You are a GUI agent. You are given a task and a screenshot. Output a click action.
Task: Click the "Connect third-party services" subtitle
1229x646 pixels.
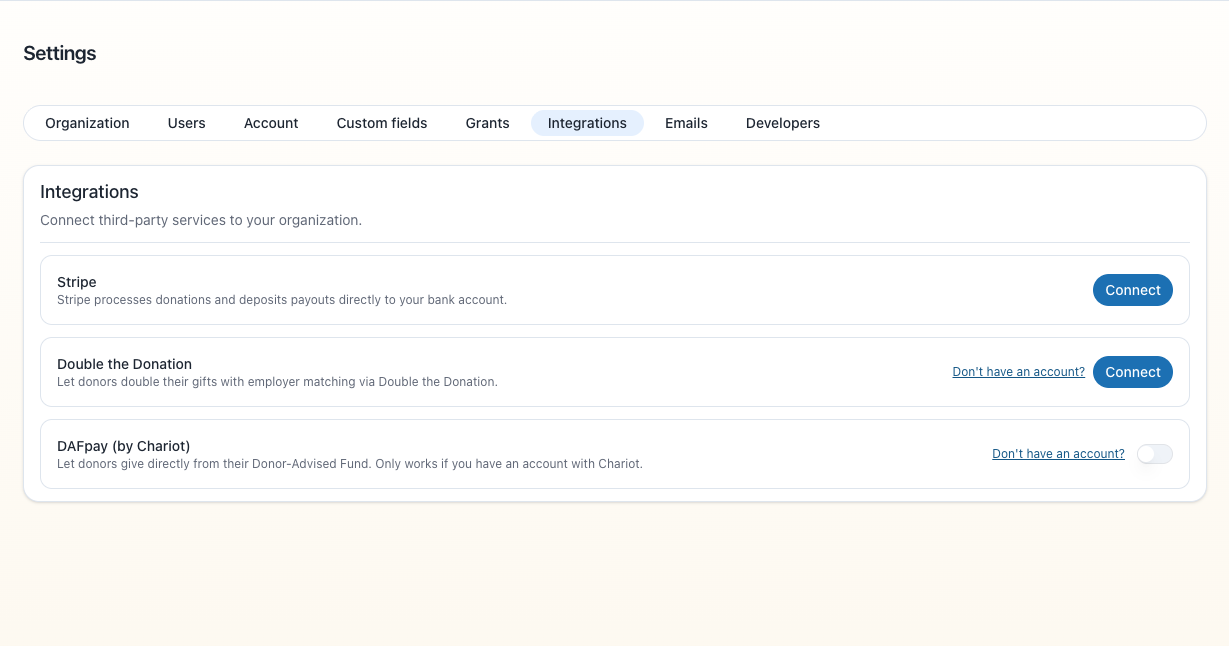click(201, 220)
